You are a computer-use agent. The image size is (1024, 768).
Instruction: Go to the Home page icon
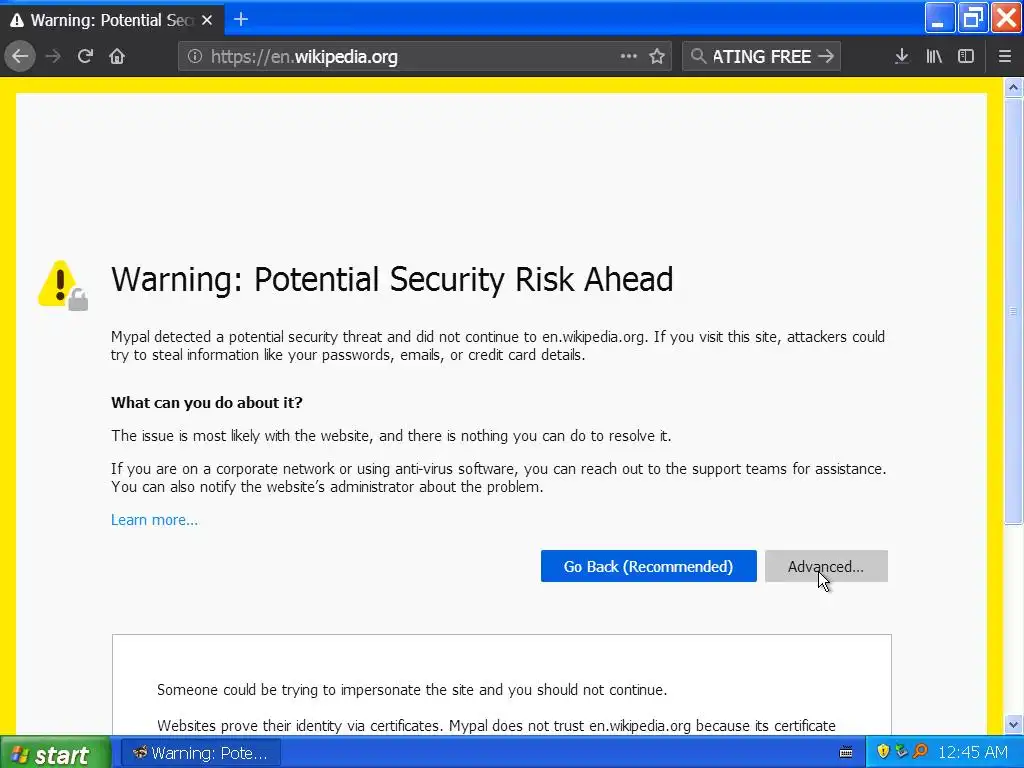(117, 56)
